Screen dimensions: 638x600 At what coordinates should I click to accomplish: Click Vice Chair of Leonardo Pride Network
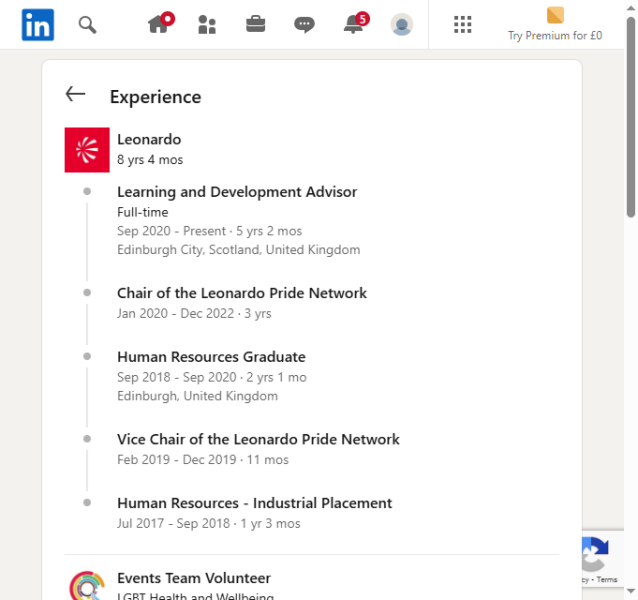point(258,440)
